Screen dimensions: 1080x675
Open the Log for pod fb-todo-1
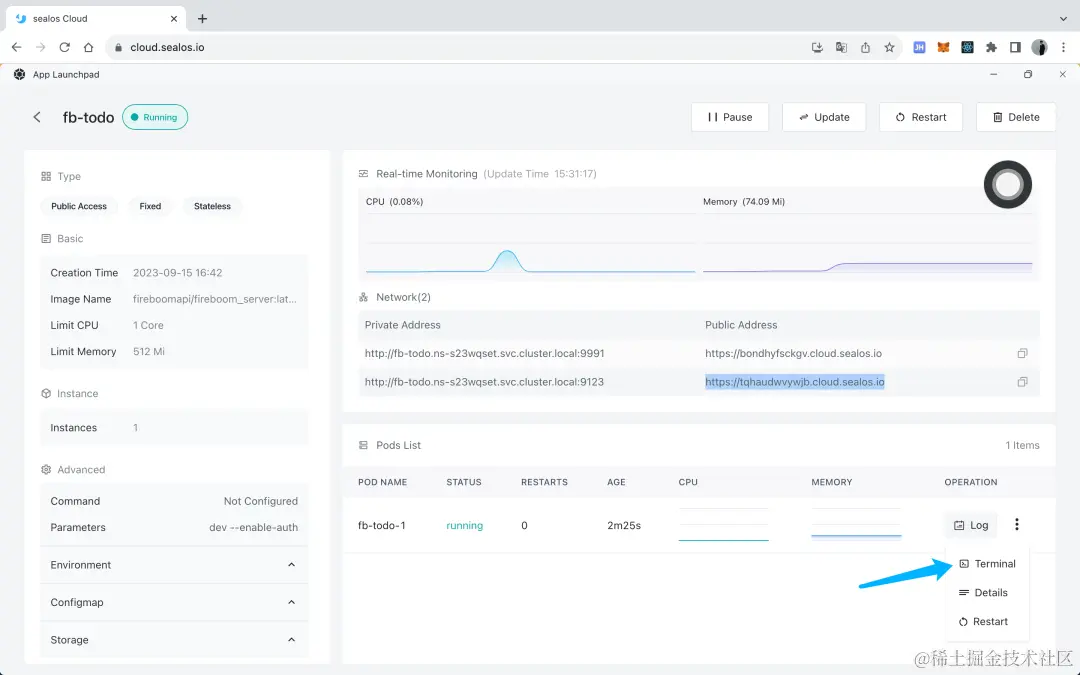971,526
